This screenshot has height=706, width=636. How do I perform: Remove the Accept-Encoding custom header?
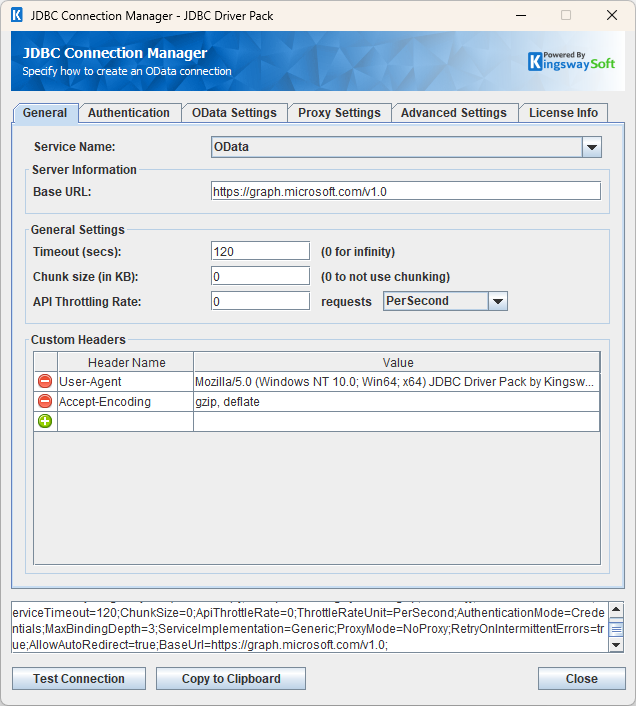pyautogui.click(x=45, y=401)
